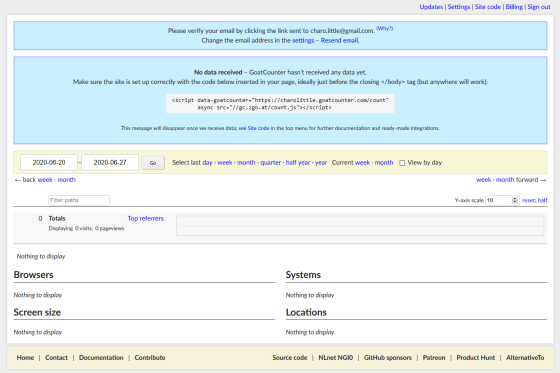Open the settings link in email notice

tap(303, 40)
